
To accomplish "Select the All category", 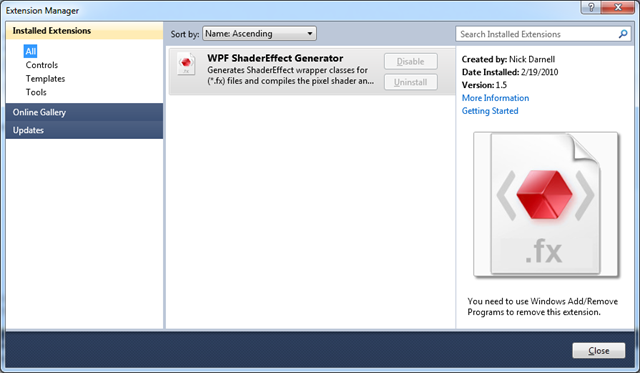I will coord(31,51).
